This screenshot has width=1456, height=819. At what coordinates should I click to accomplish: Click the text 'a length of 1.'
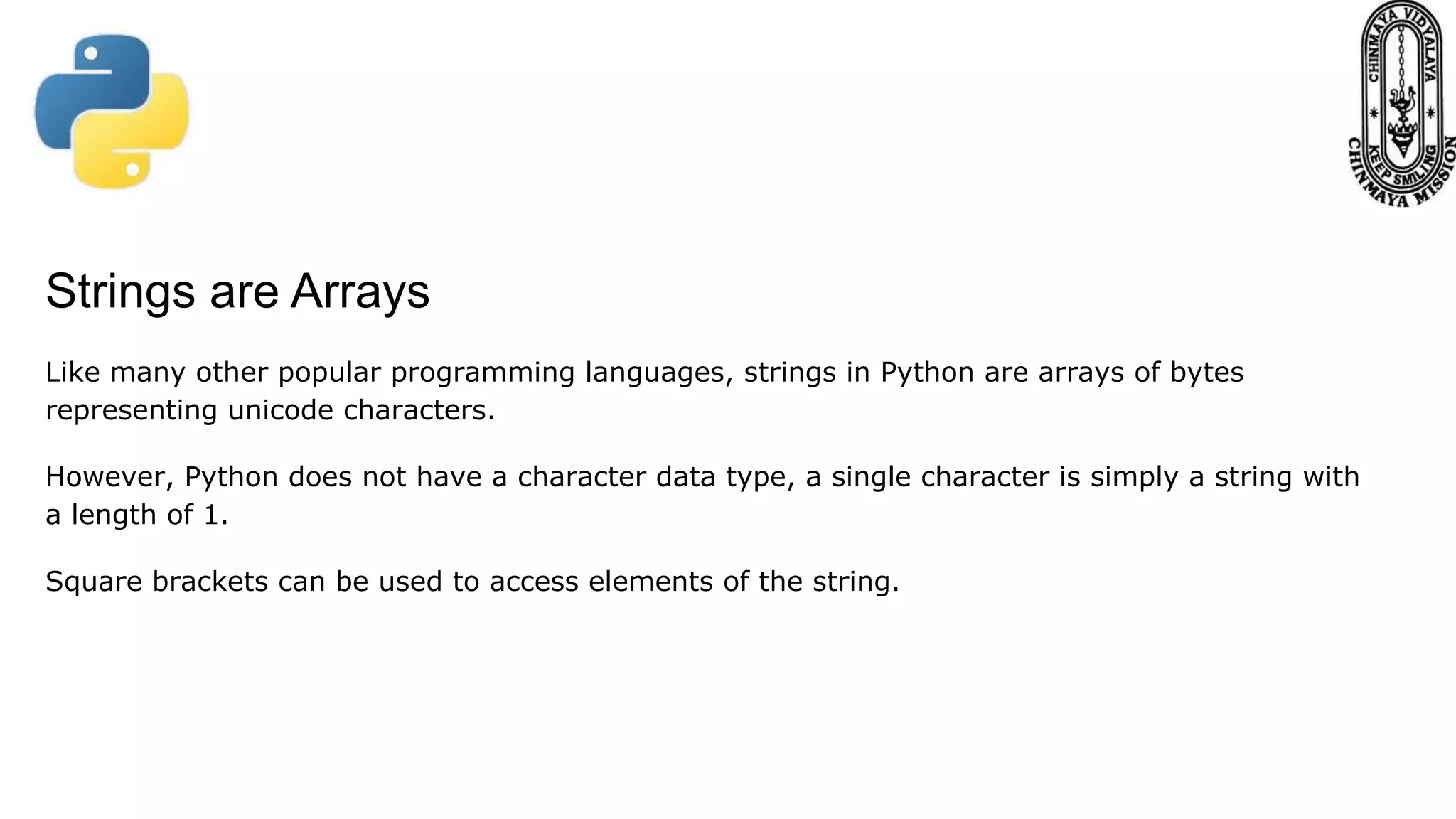(x=137, y=515)
